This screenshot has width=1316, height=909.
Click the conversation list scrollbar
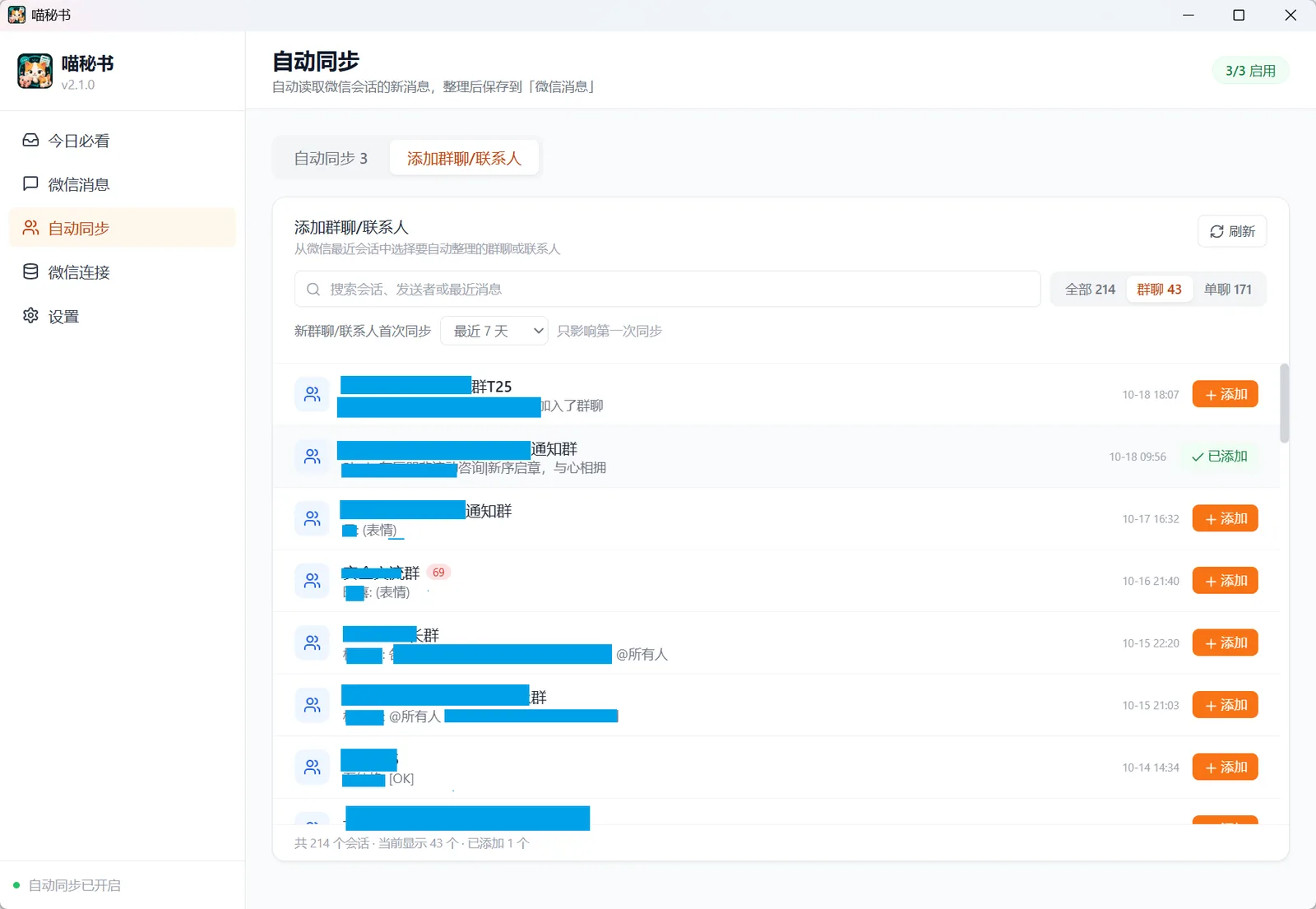coord(1284,403)
